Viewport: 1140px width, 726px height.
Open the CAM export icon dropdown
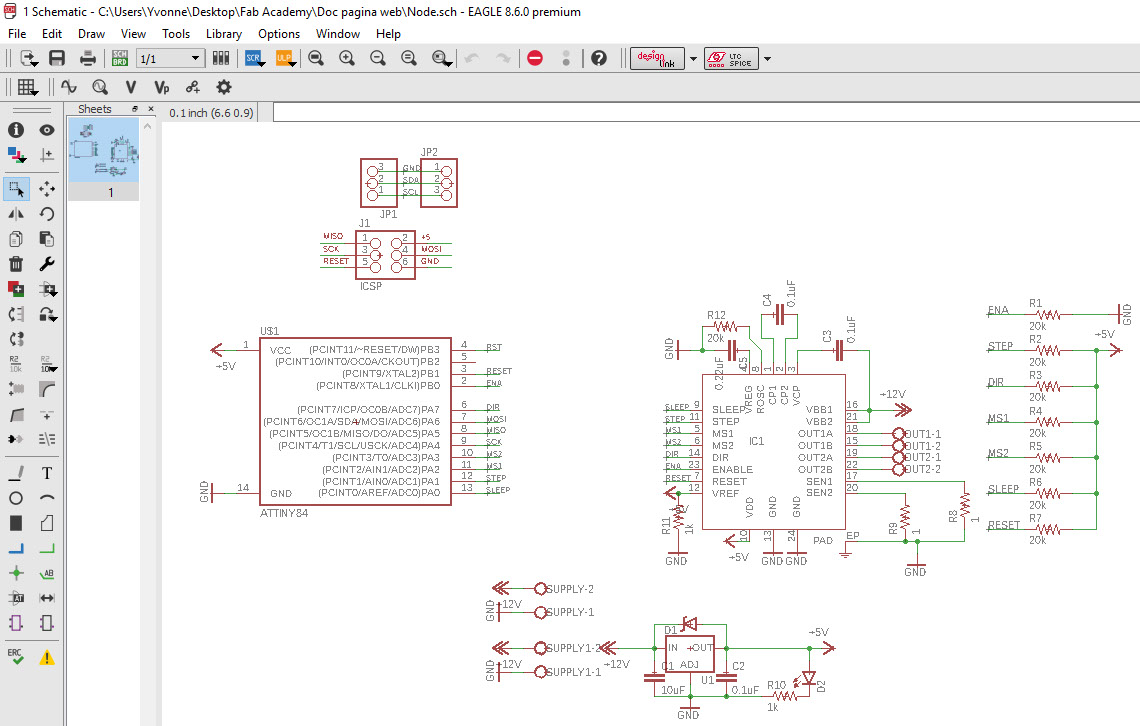click(29, 58)
